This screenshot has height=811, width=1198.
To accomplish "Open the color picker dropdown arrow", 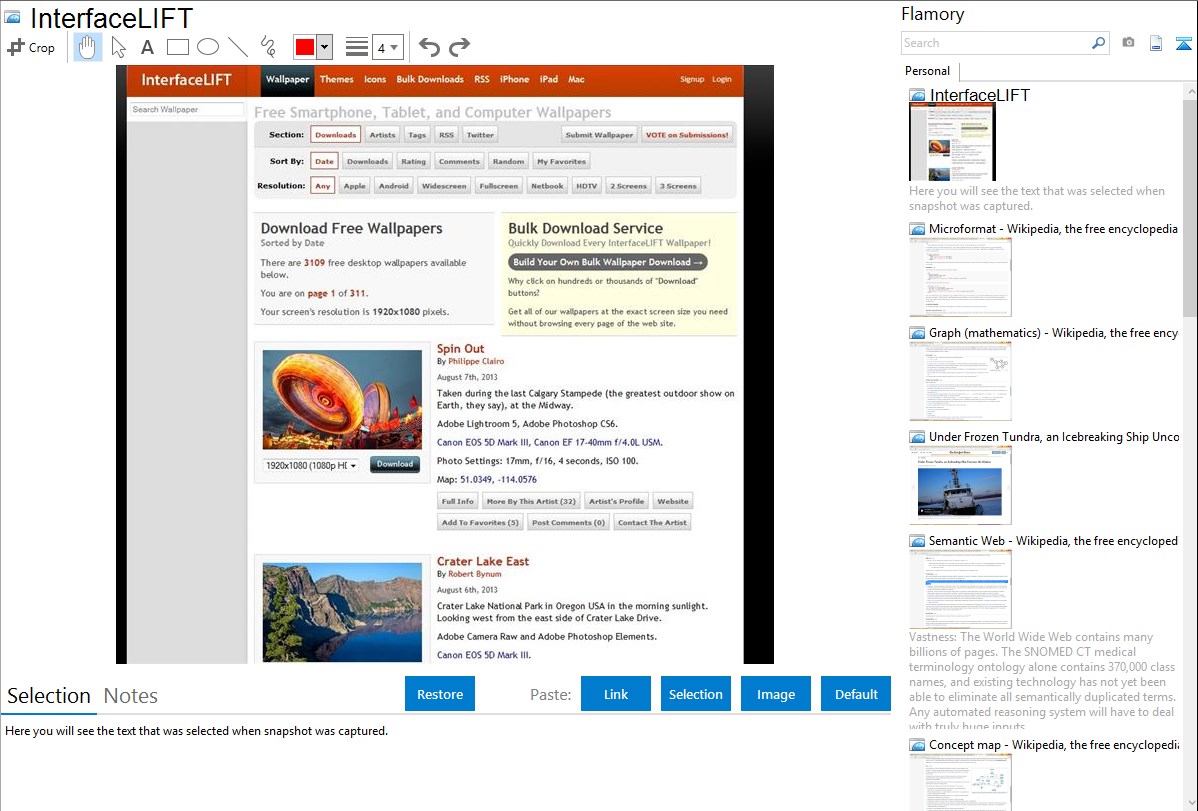I will pyautogui.click(x=324, y=47).
